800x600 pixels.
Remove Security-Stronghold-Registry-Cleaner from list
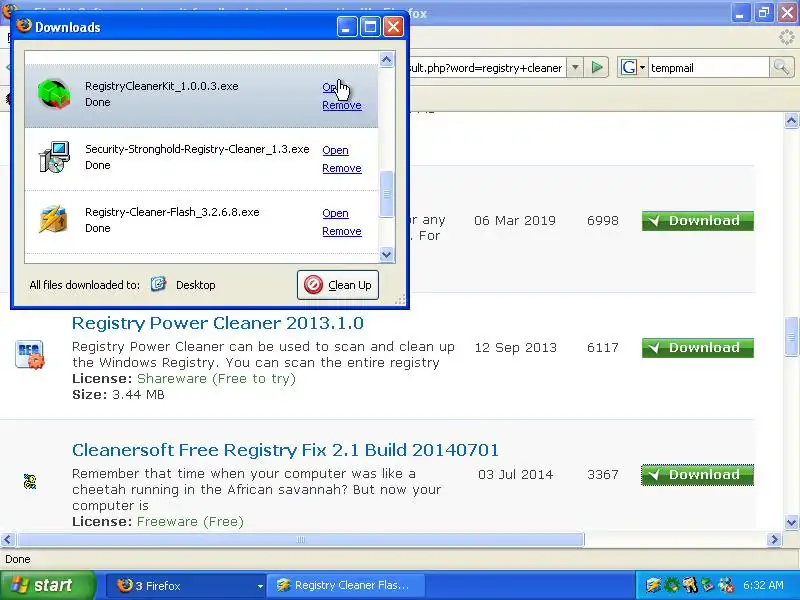342,168
